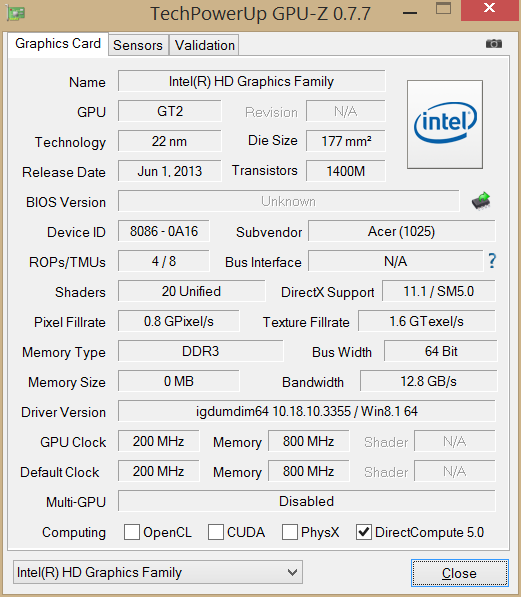Click the BIOS Version Unknown field
Viewport: 521px width, 597px height.
point(288,201)
